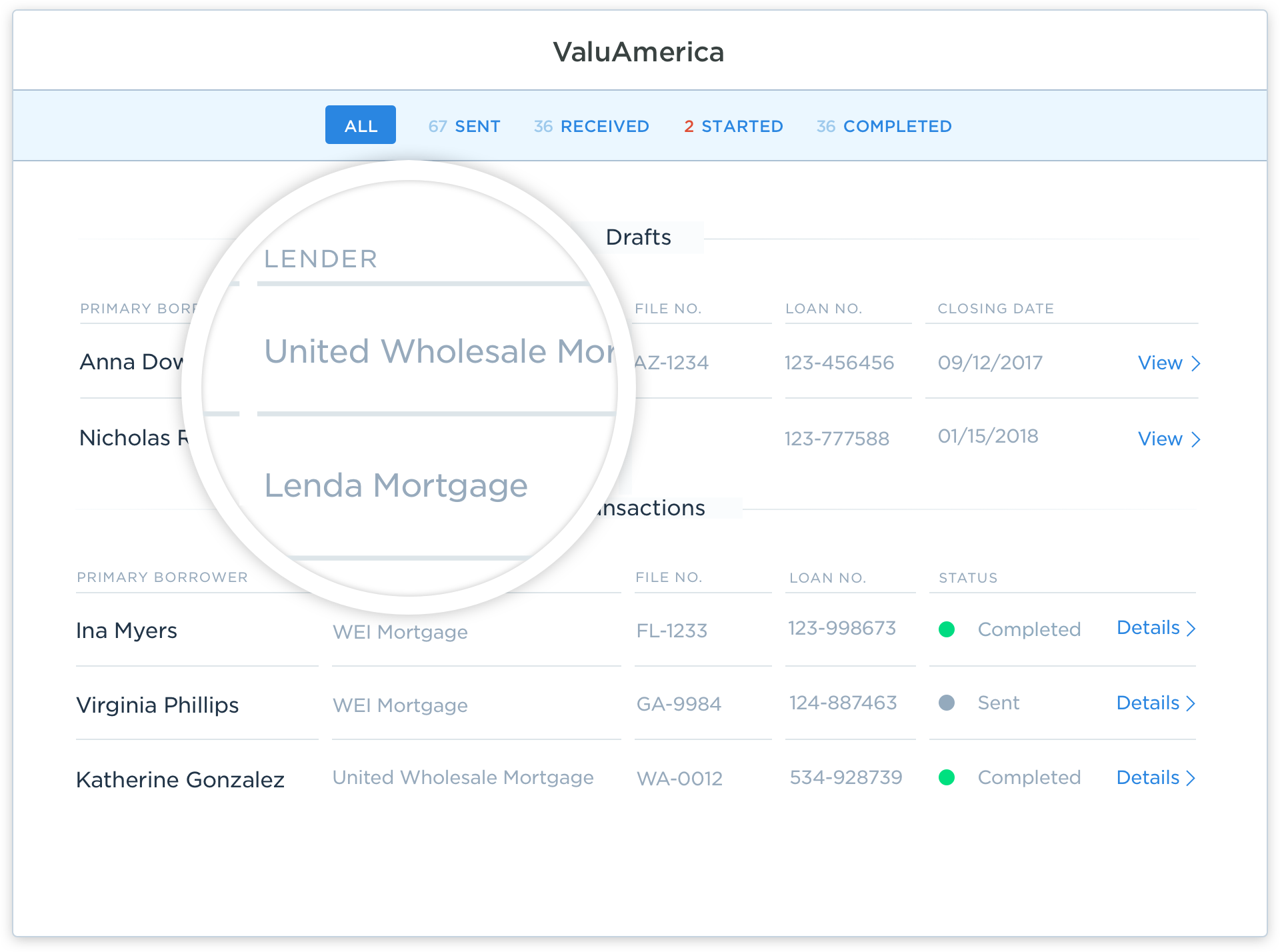Open Details for Virginia Phillips
Viewport: 1280px width, 952px height.
[x=1156, y=703]
